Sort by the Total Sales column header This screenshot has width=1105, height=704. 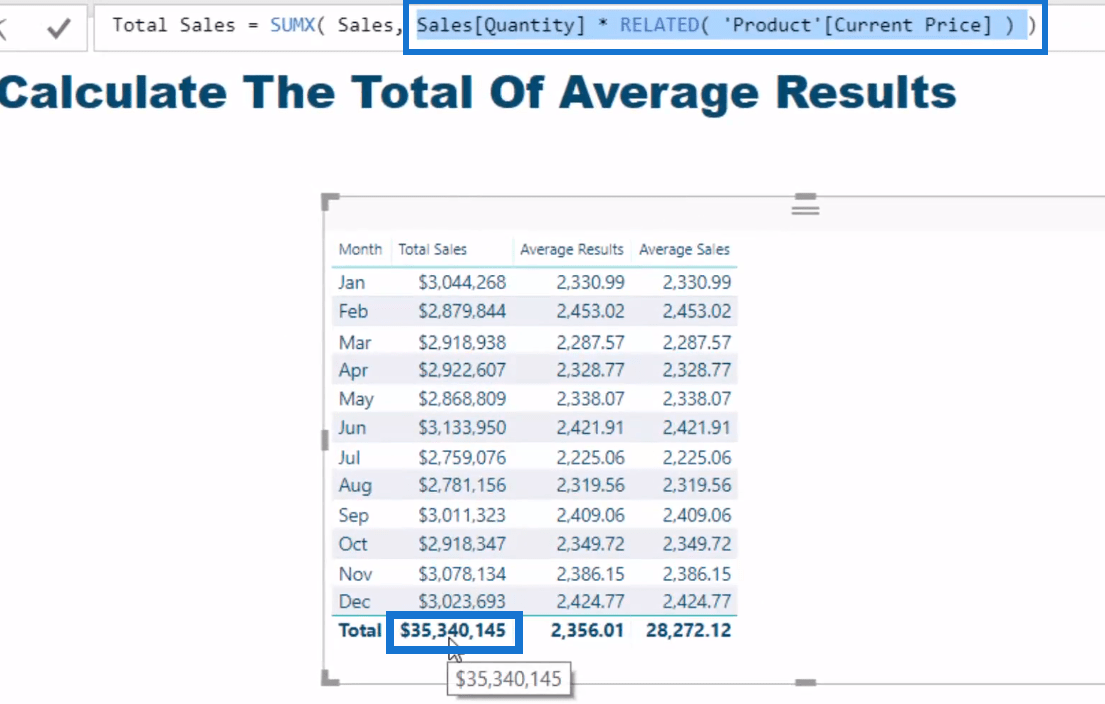coord(432,249)
